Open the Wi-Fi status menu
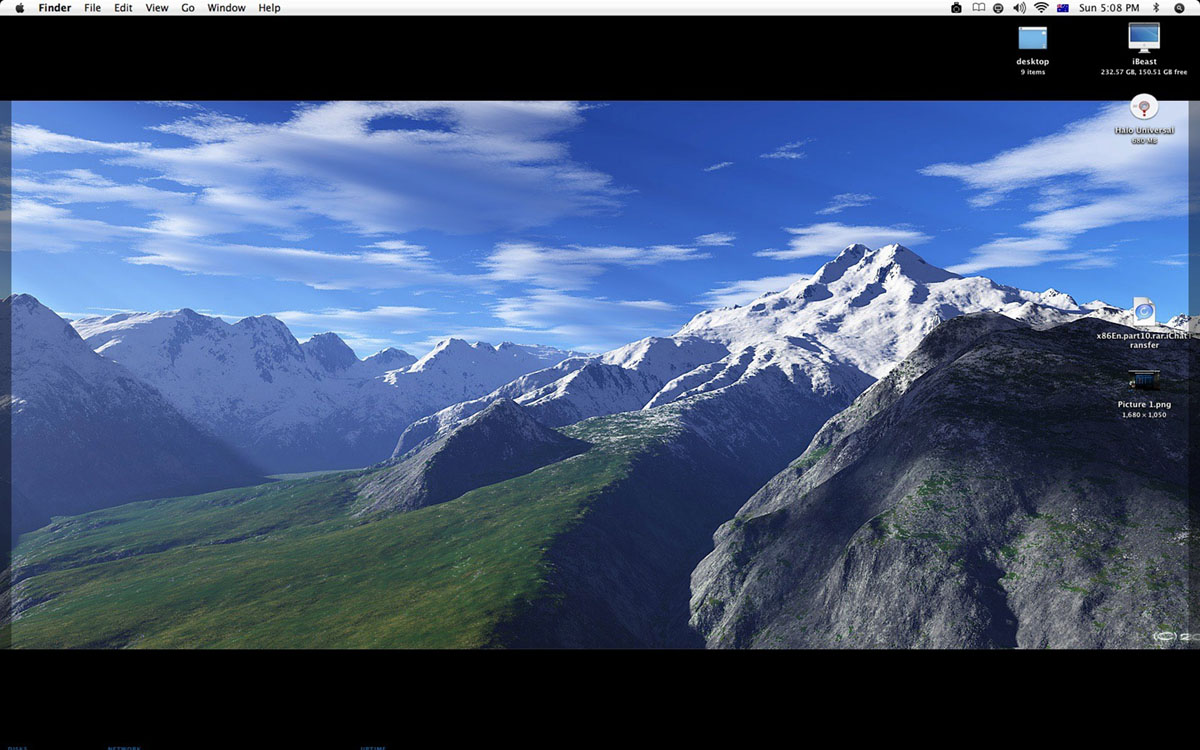The image size is (1200, 750). [1041, 8]
